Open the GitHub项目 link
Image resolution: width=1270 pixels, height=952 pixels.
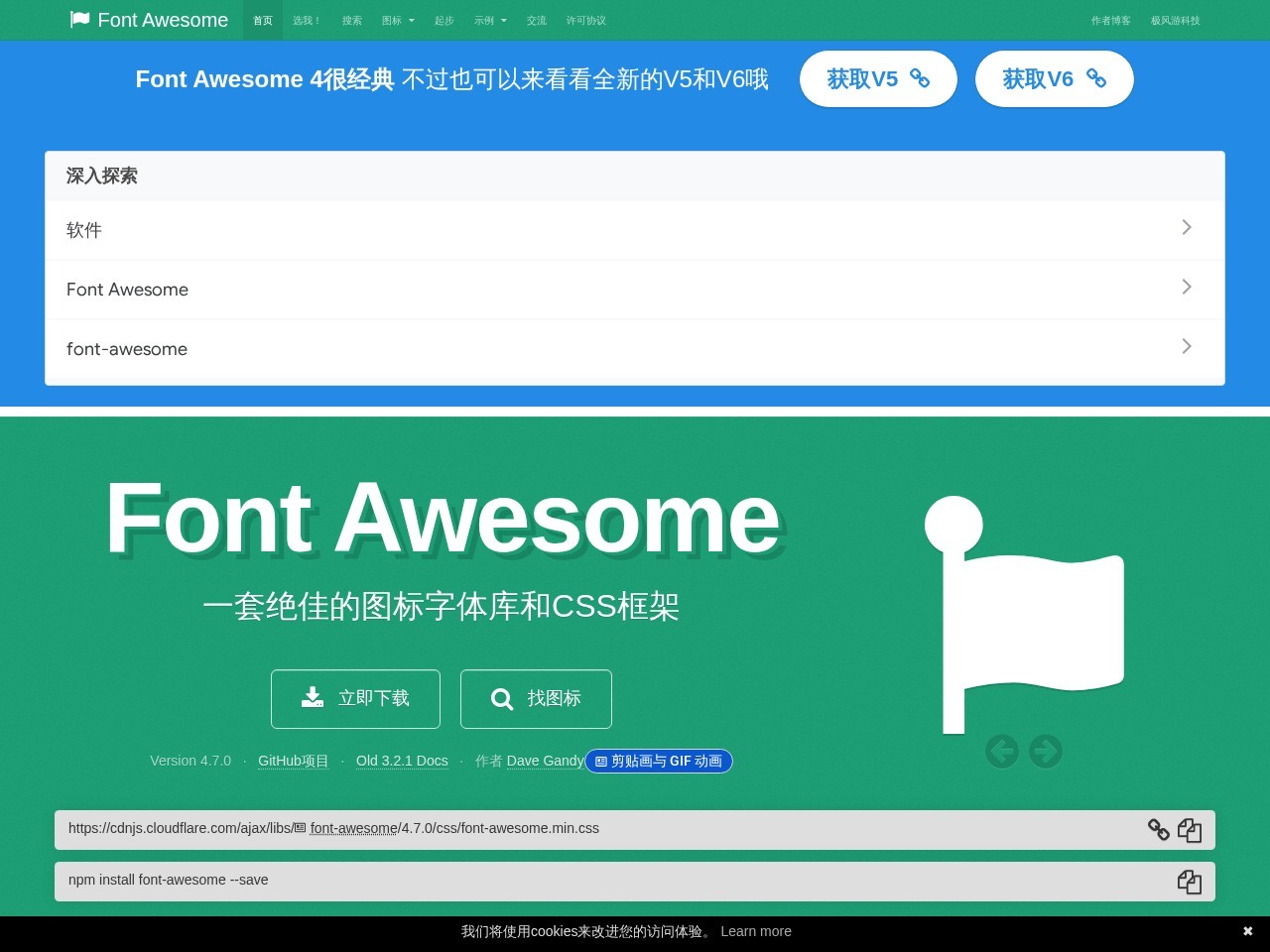click(x=293, y=761)
